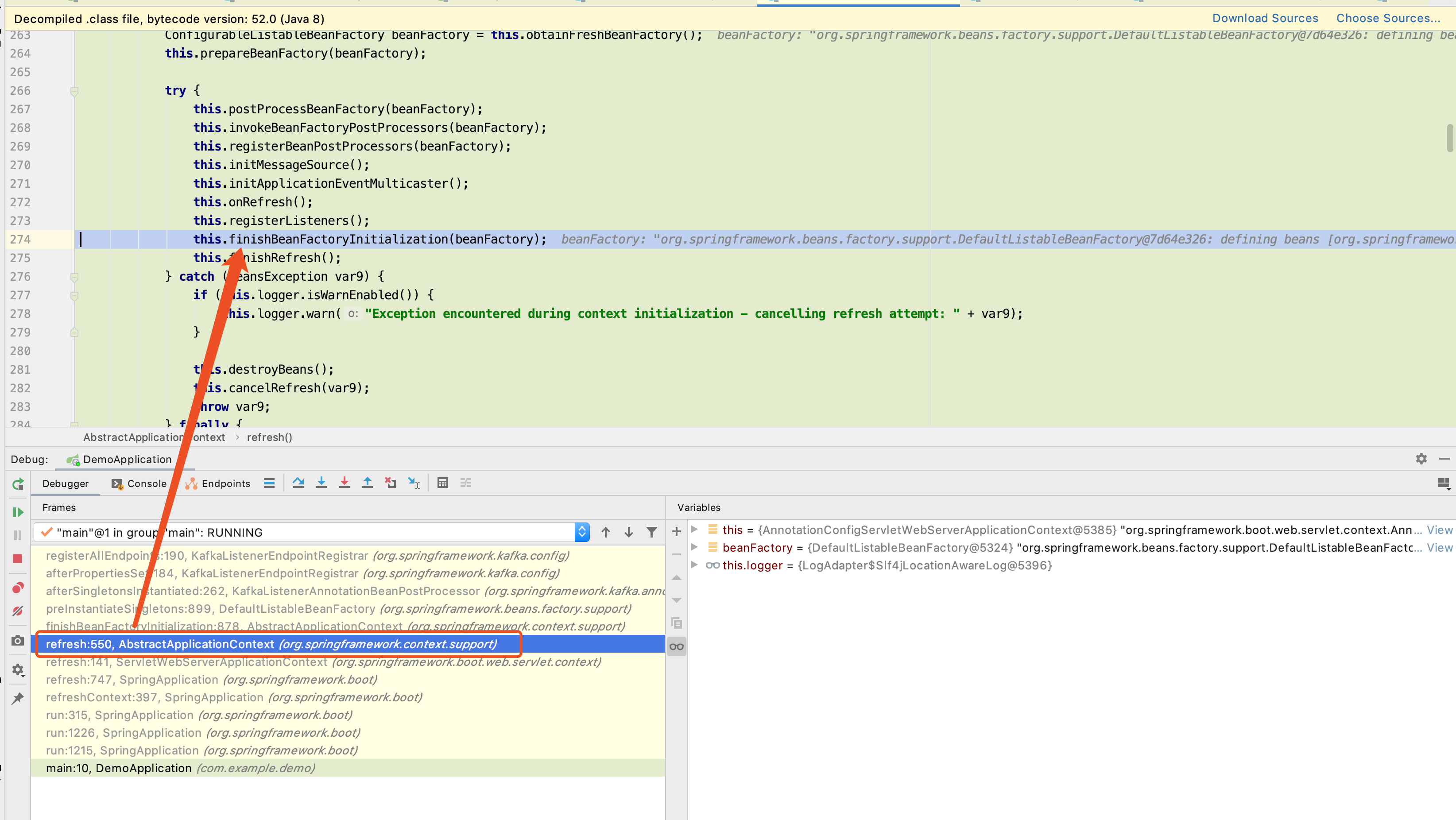
Task: Click the Step Out icon
Action: tap(368, 483)
